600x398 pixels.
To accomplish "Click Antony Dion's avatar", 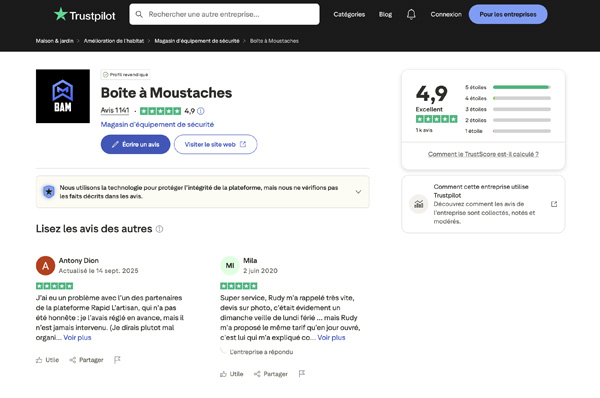I will click(x=45, y=266).
